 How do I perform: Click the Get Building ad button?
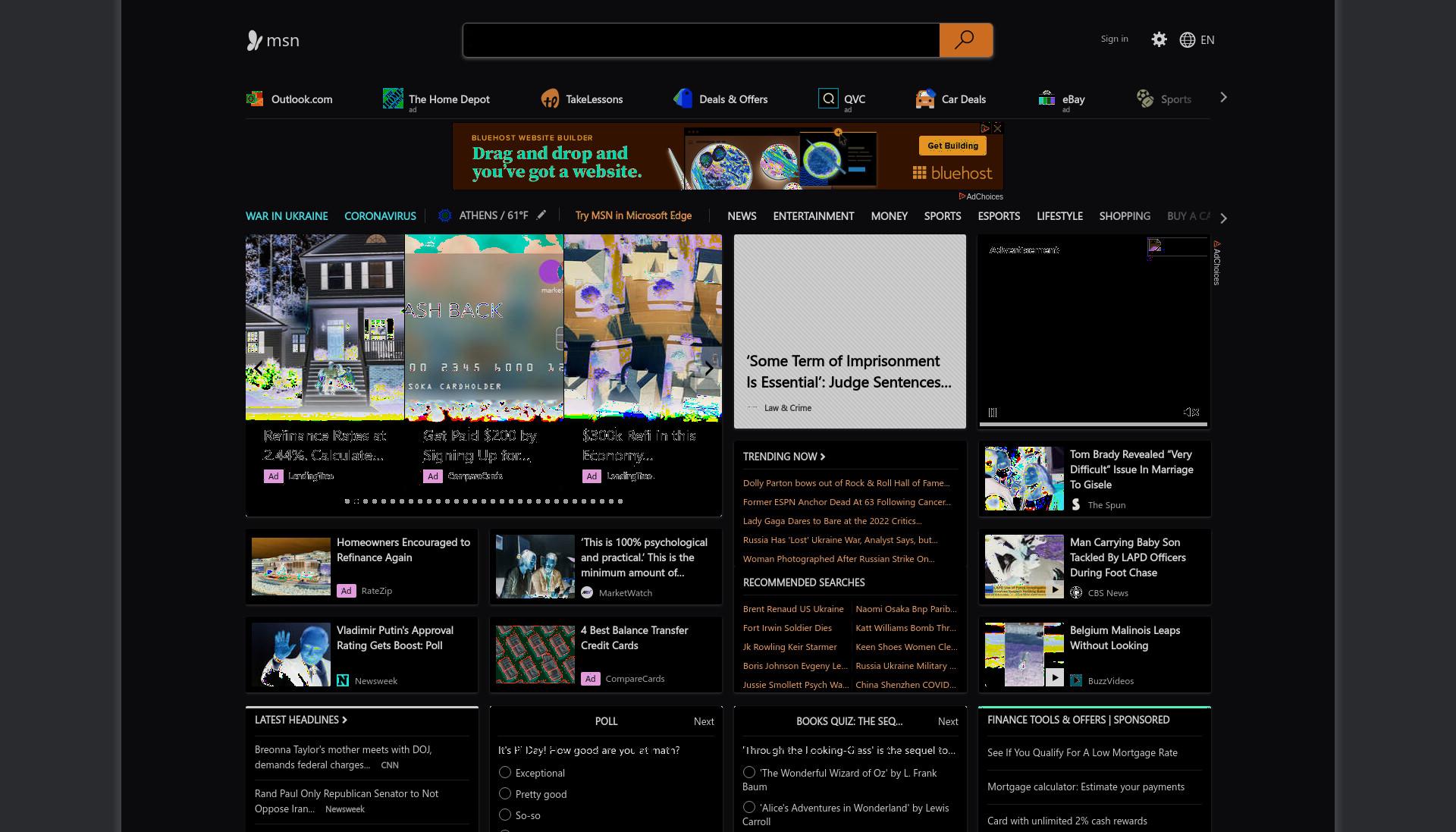(x=952, y=146)
